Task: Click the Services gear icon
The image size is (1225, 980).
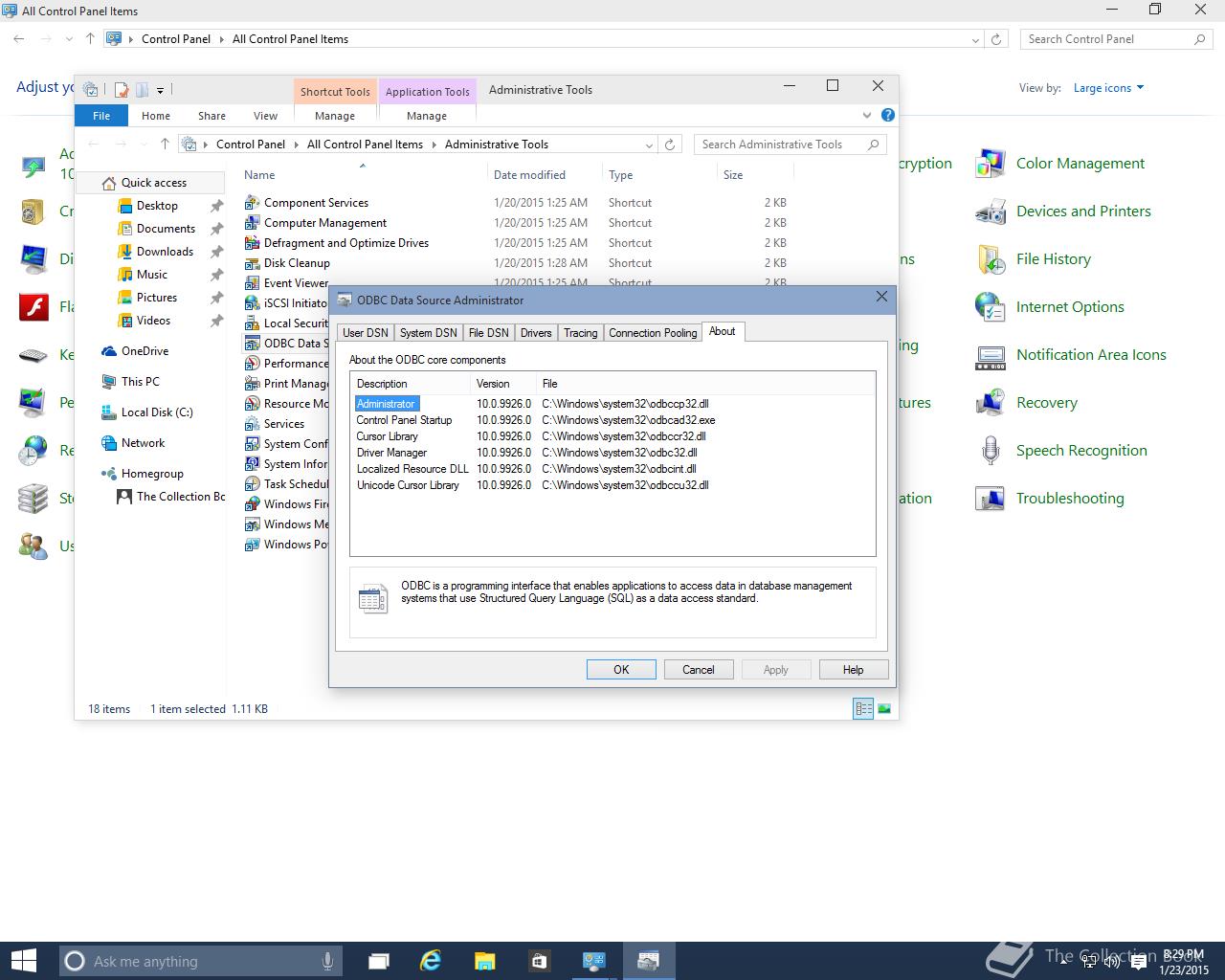Action: click(x=252, y=424)
